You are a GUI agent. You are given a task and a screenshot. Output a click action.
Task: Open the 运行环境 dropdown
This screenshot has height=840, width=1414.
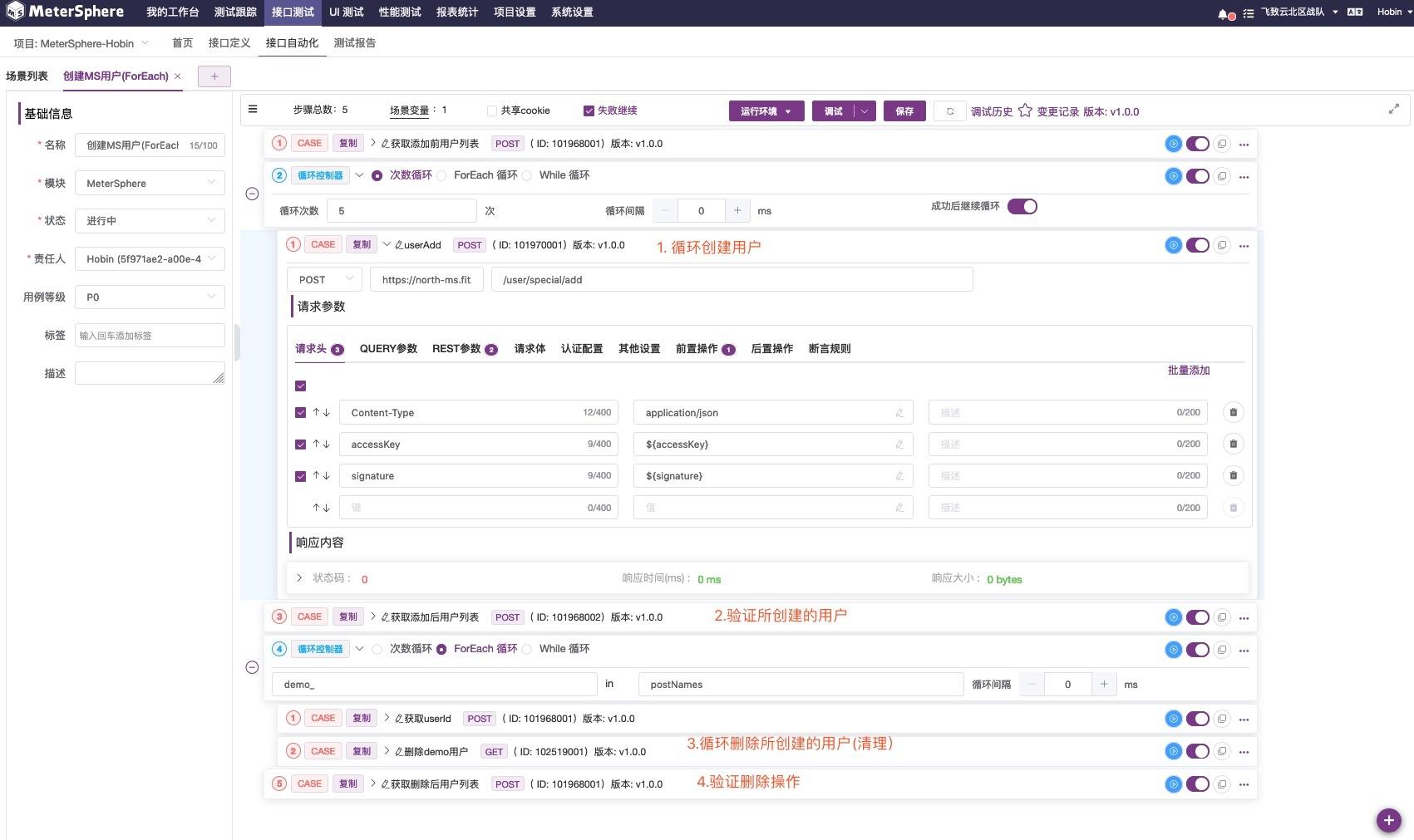[x=765, y=111]
